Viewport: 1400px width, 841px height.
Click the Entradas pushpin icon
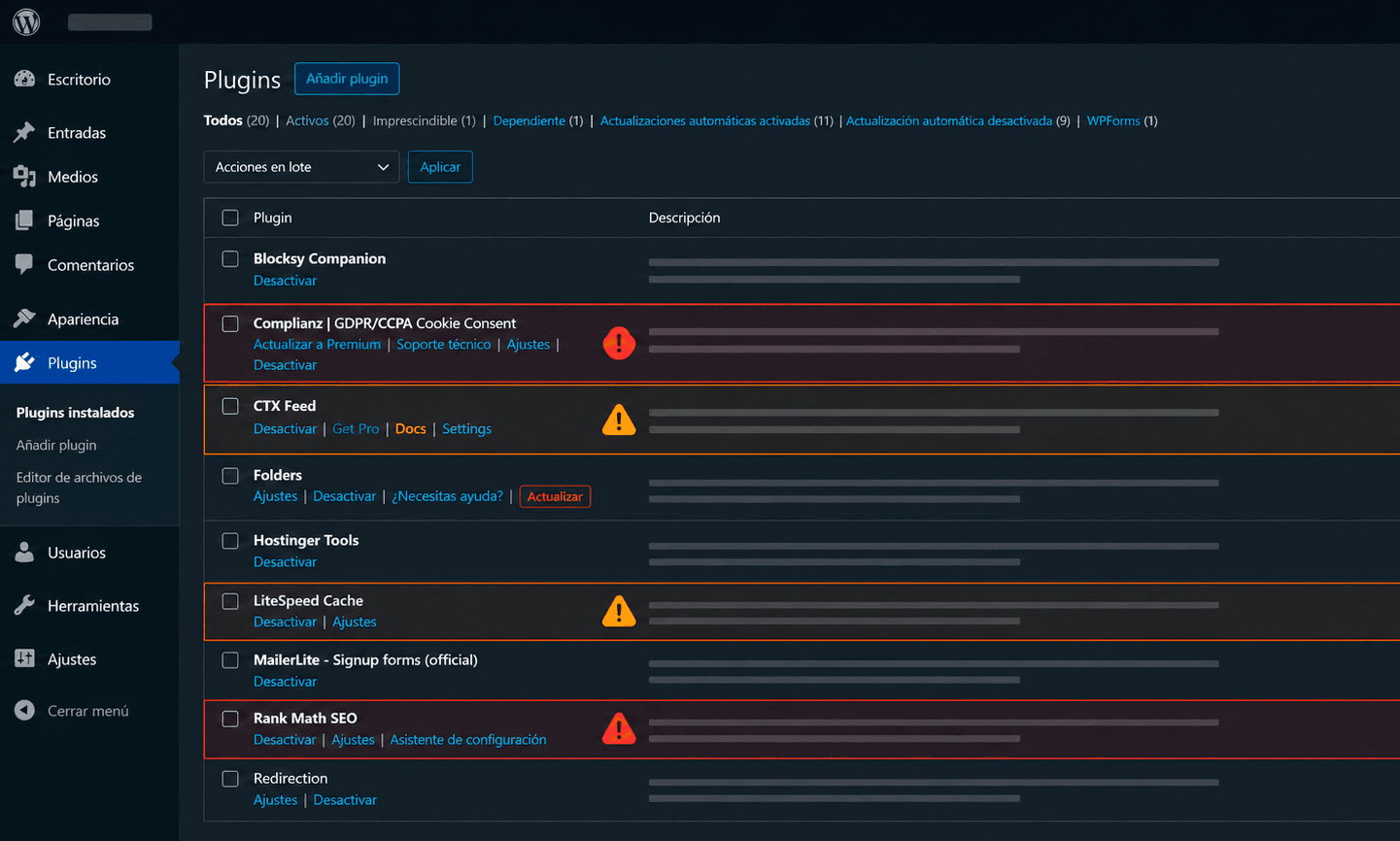coord(25,132)
